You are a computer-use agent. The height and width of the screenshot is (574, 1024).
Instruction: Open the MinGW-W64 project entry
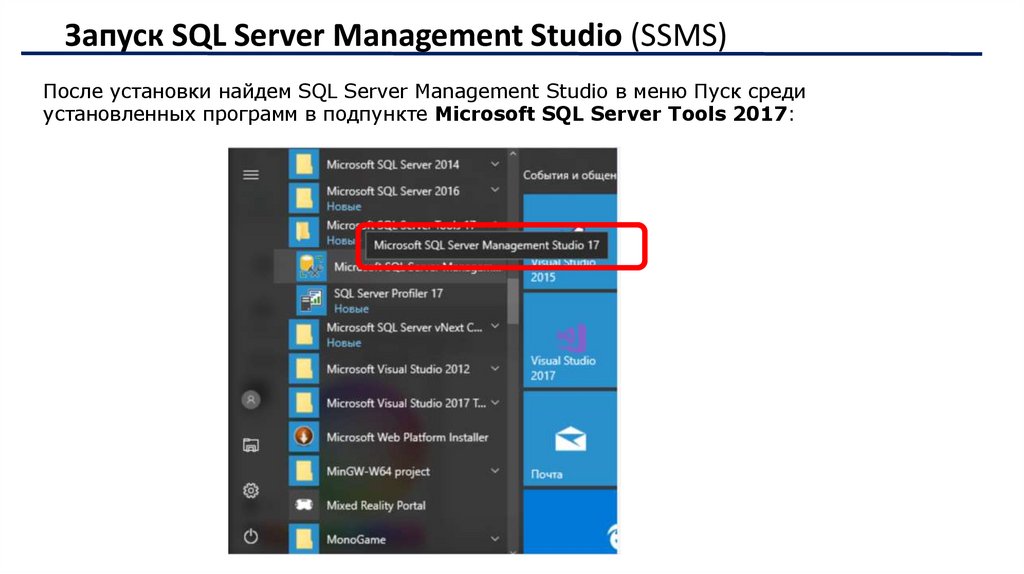397,471
